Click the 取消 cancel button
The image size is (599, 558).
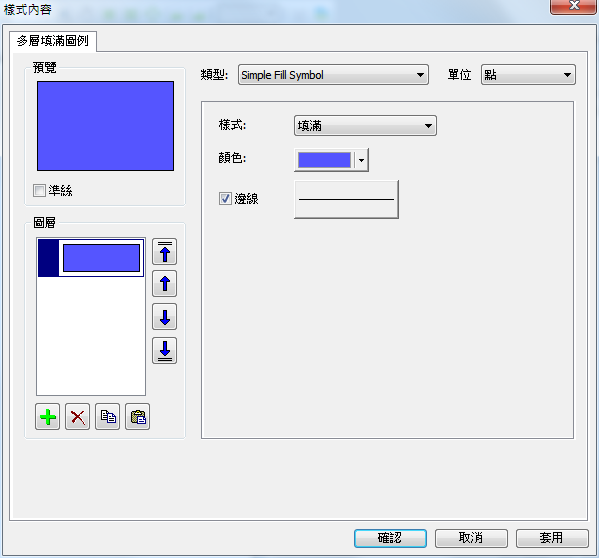pyautogui.click(x=471, y=538)
